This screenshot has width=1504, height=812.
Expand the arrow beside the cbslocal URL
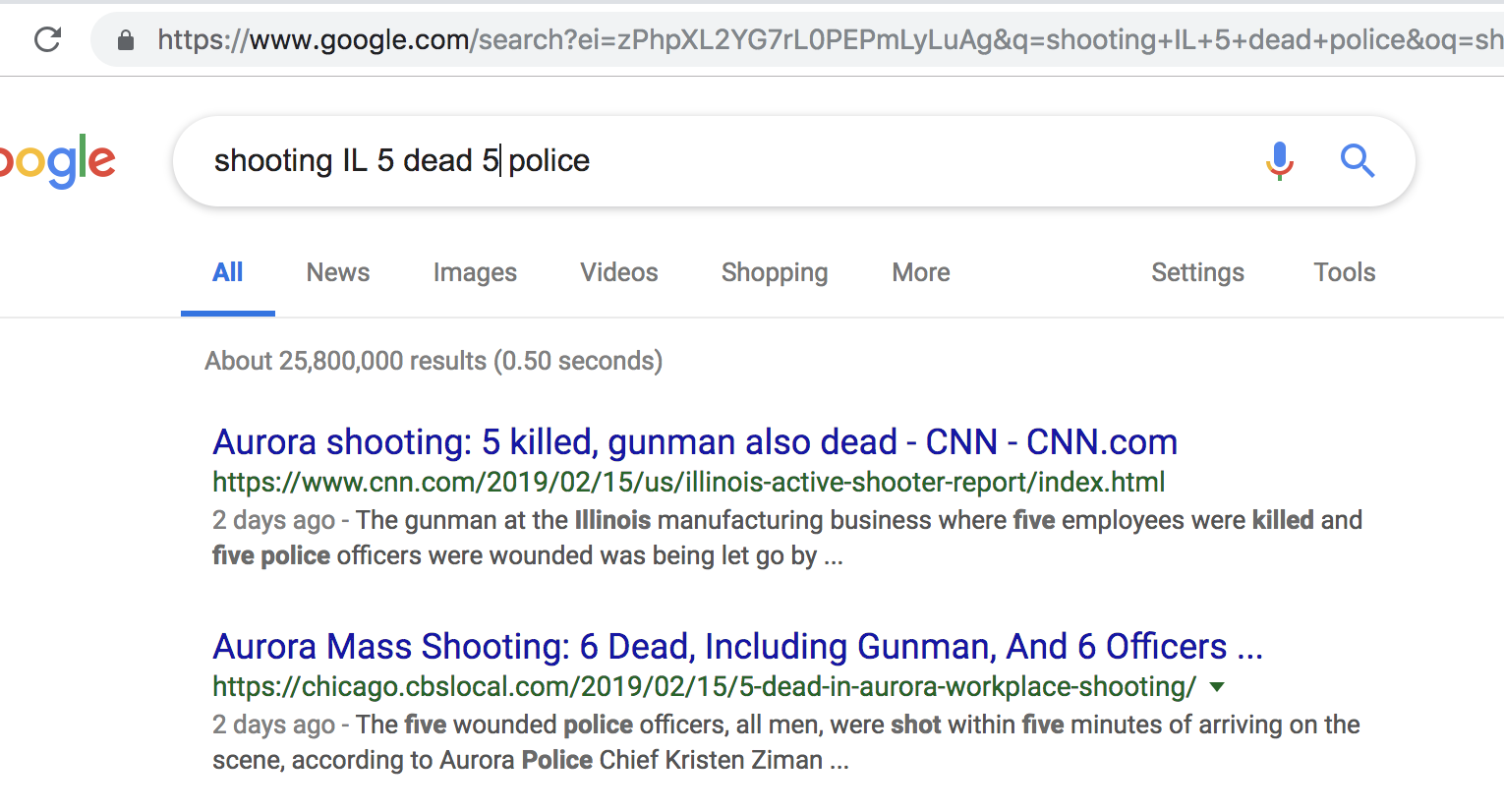1217,687
